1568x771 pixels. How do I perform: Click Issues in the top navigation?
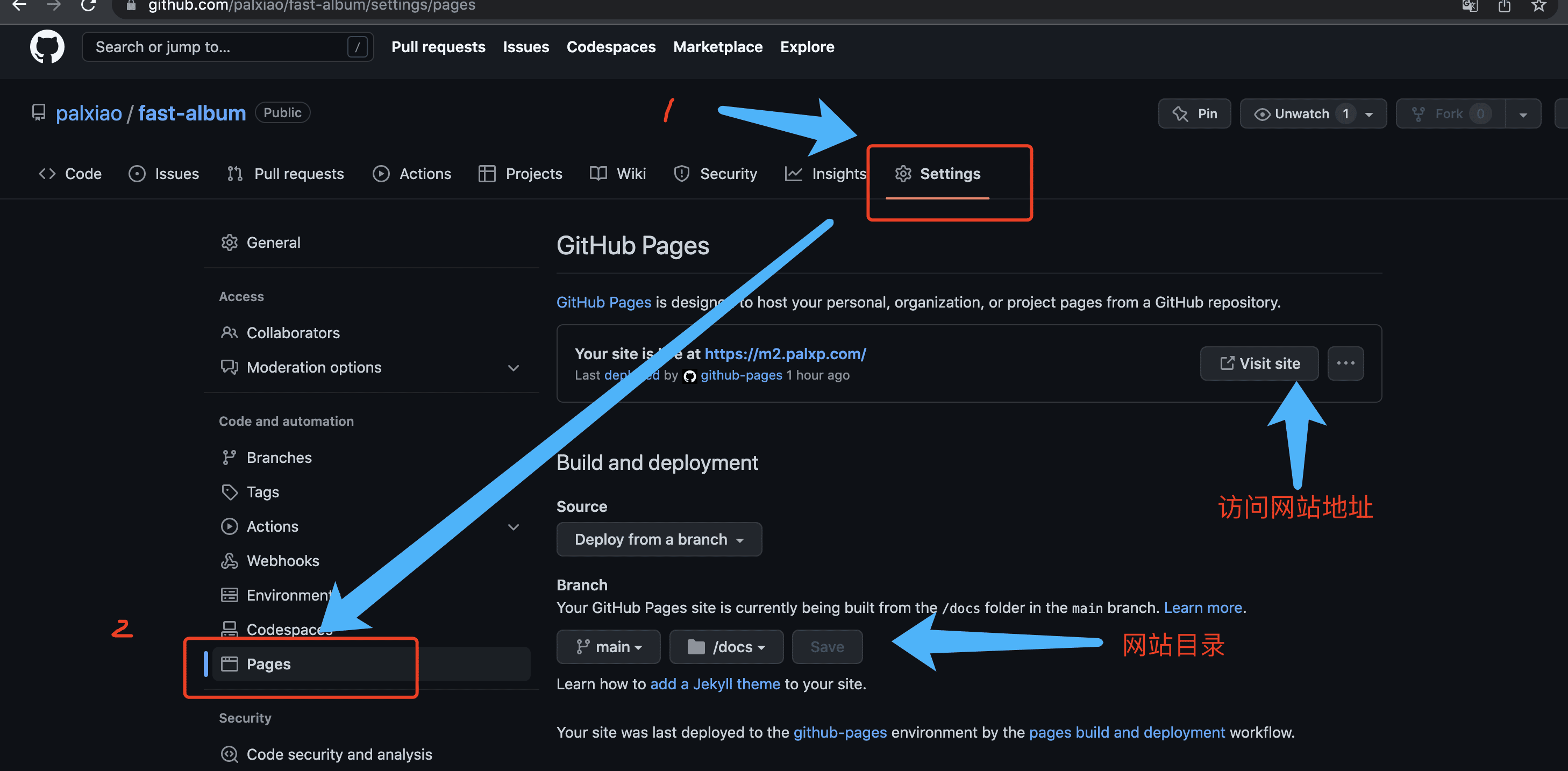[526, 47]
